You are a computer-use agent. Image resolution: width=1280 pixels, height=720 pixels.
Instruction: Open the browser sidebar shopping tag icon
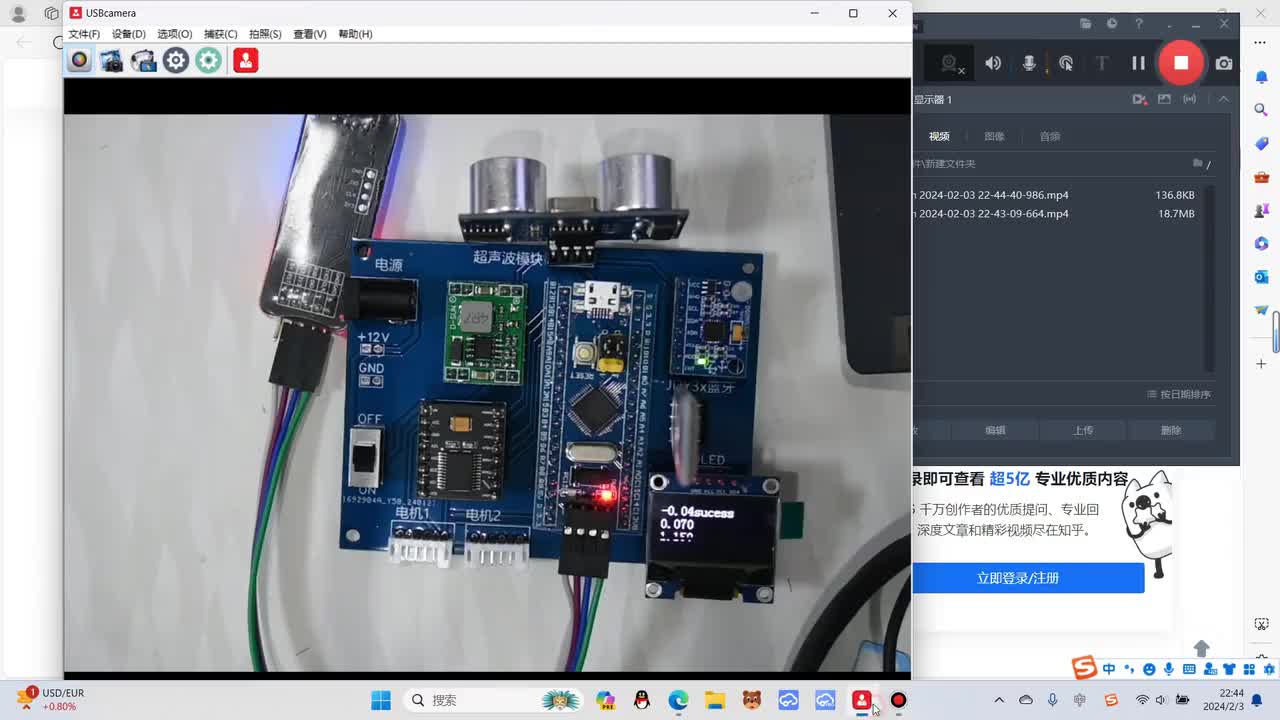tap(1262, 144)
